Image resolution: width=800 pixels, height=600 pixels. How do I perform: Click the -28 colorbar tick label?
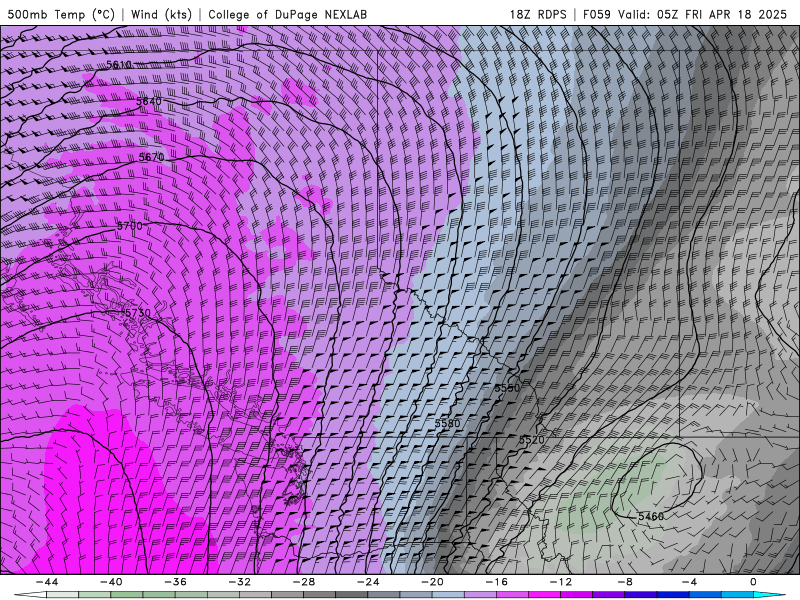(304, 582)
